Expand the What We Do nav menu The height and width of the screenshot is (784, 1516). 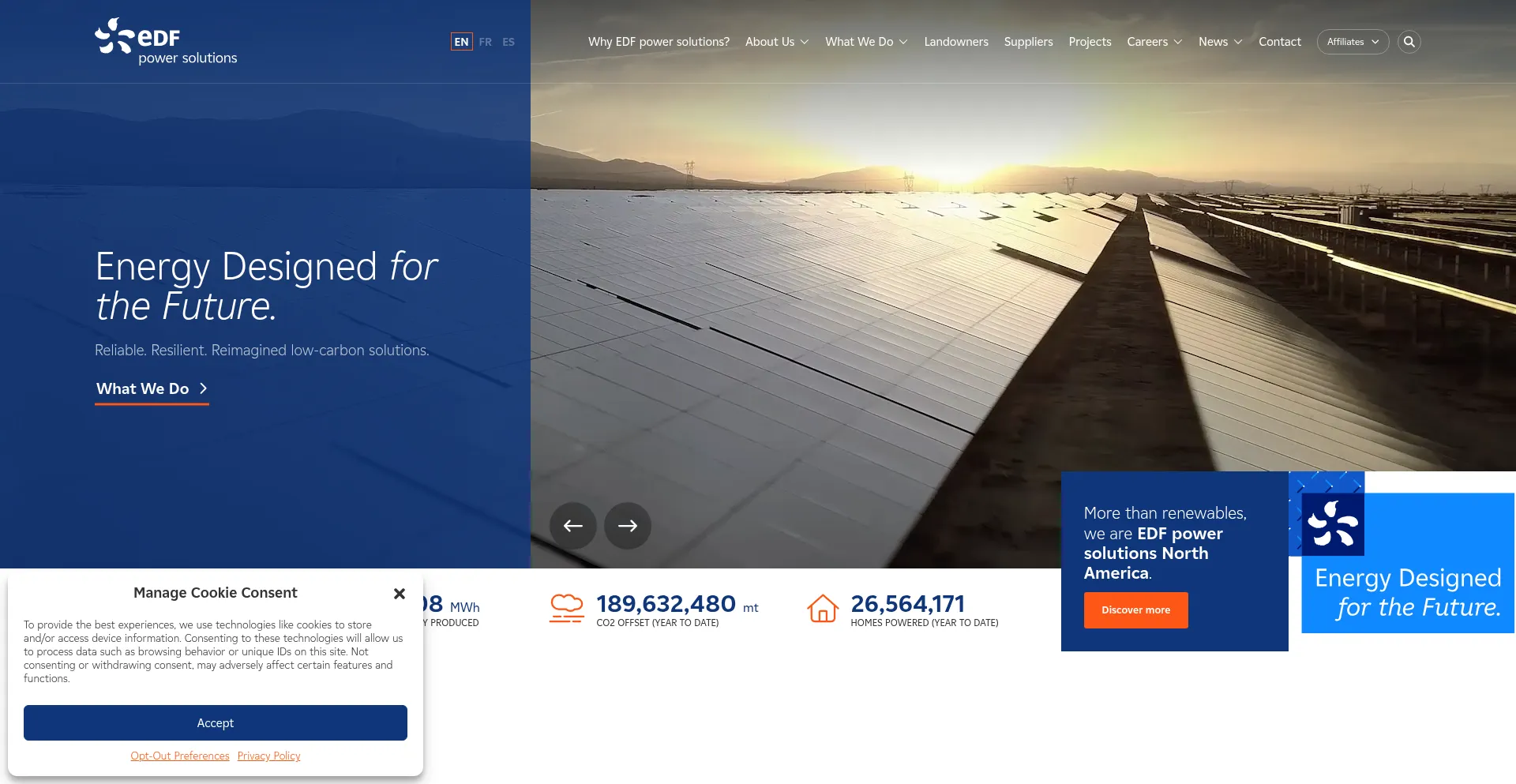pos(865,42)
